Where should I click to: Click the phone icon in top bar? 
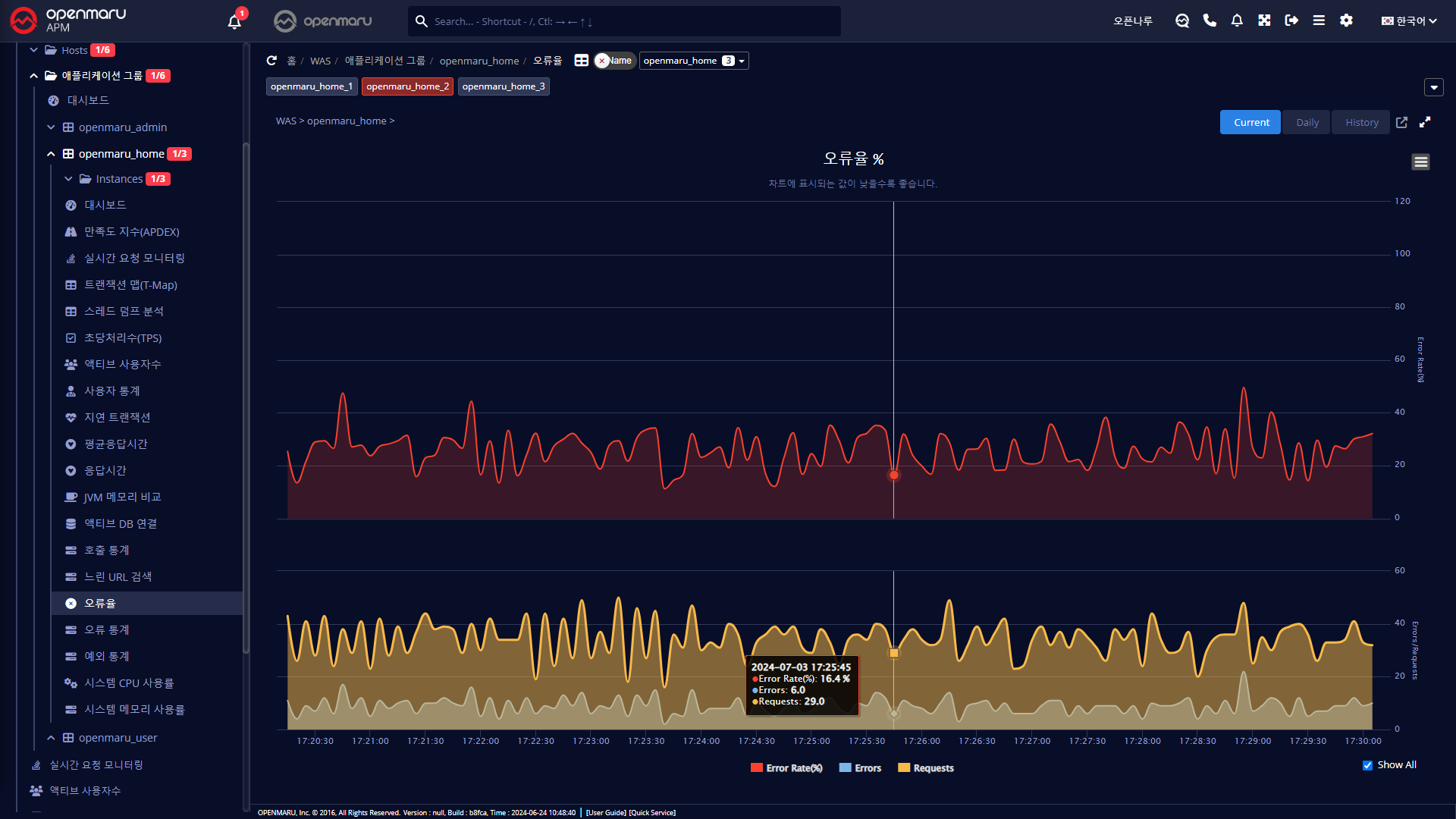pyautogui.click(x=1210, y=20)
